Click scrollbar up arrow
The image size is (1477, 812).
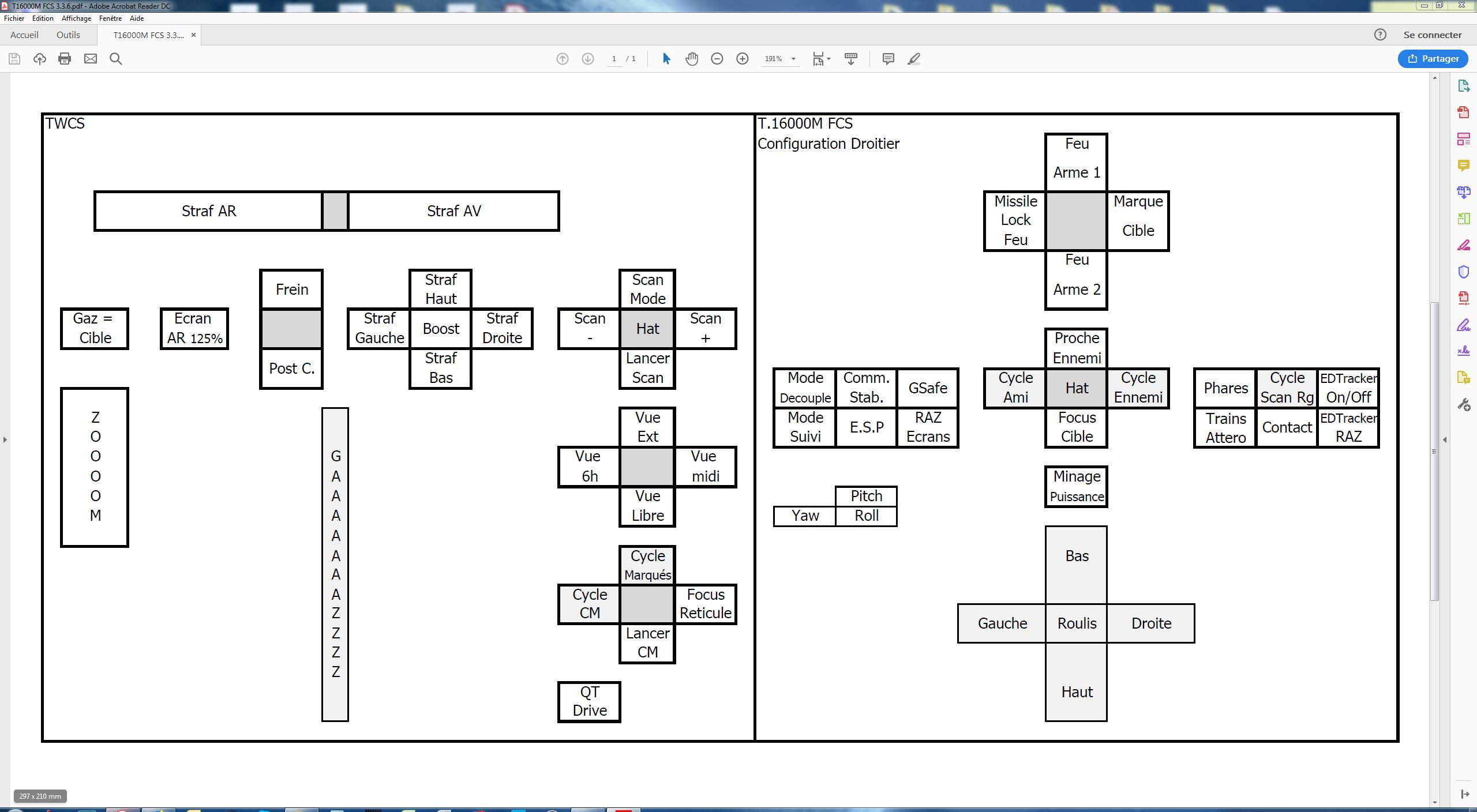tap(1435, 78)
